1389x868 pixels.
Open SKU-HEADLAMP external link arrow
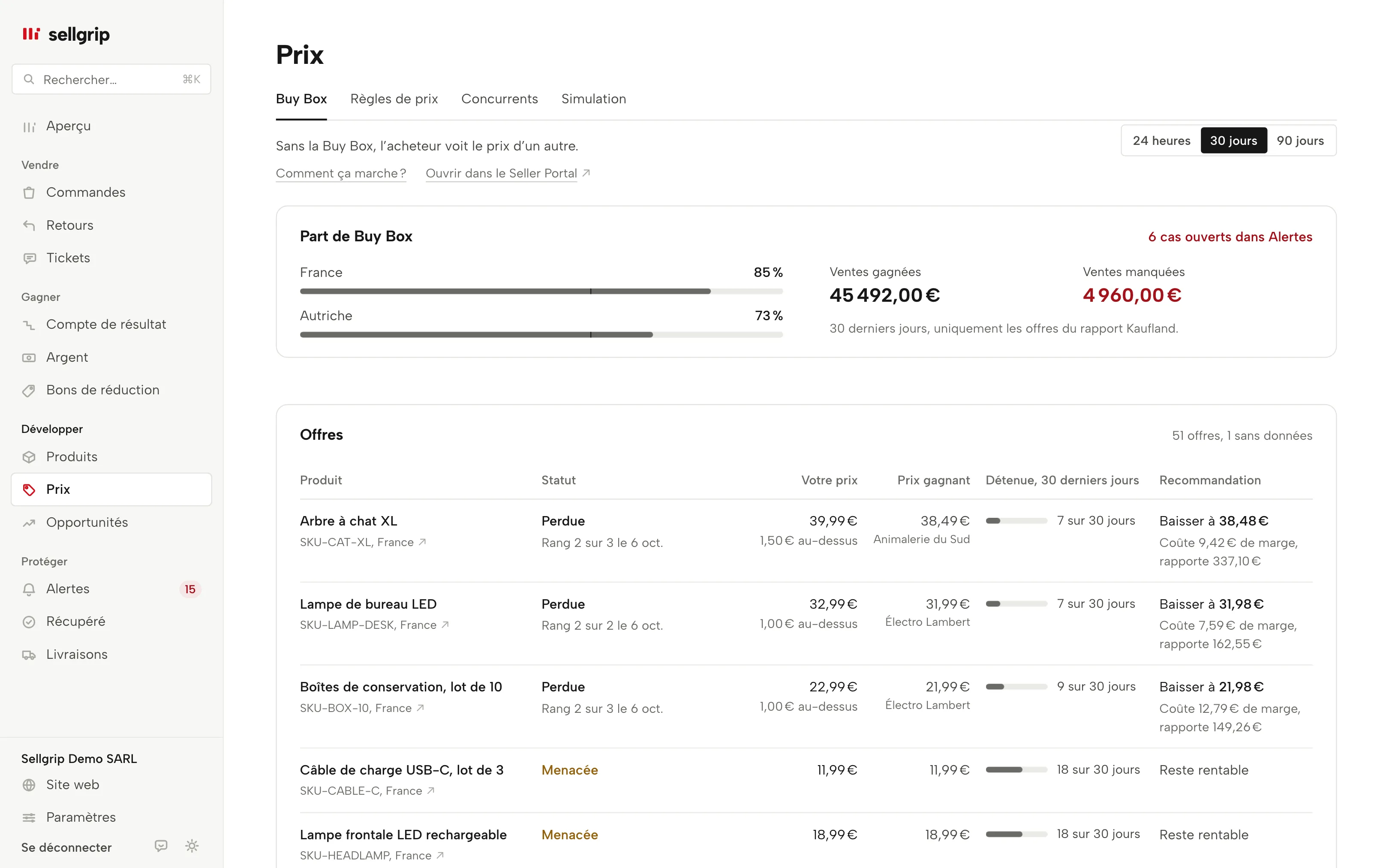click(440, 856)
